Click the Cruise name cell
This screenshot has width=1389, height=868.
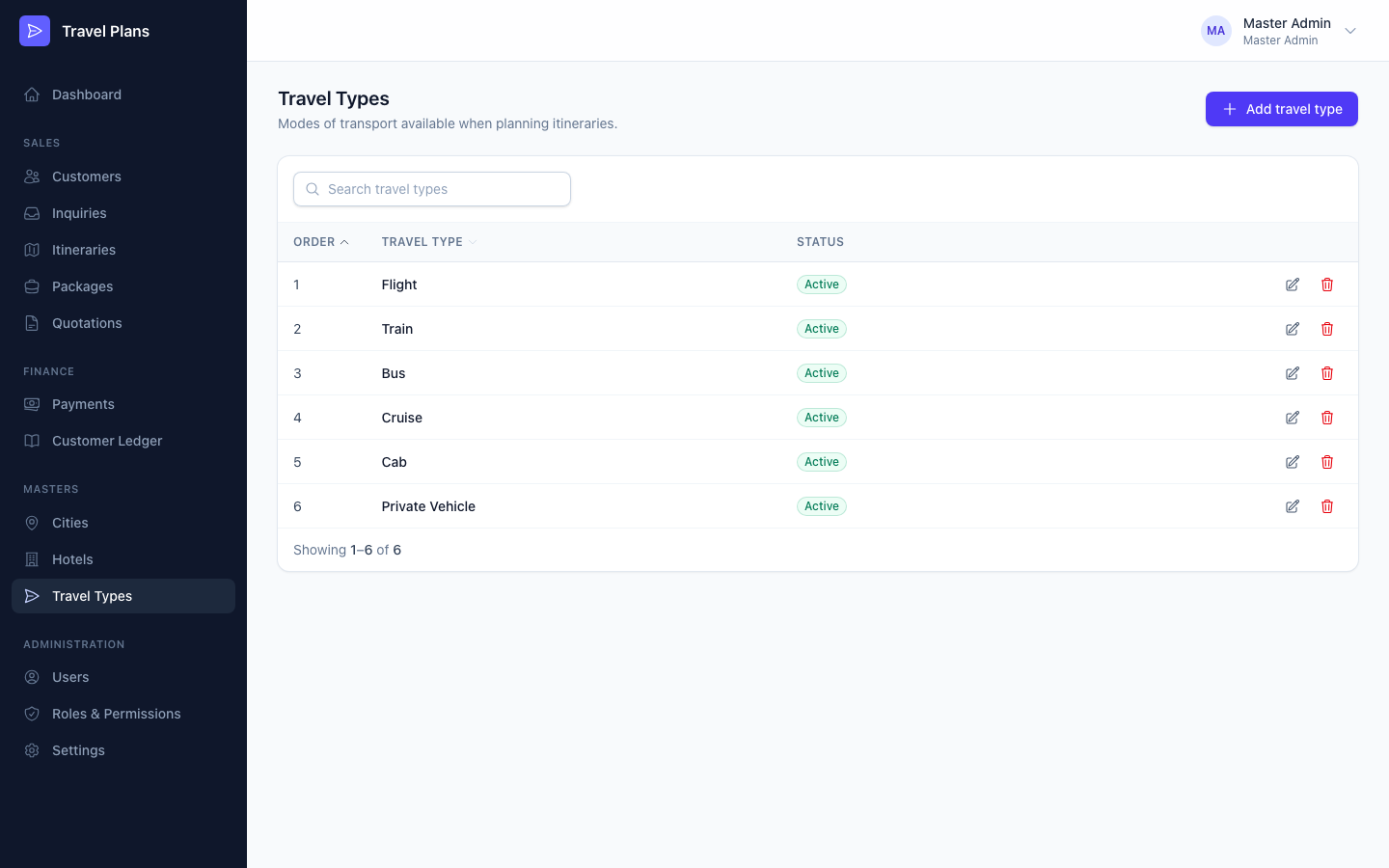click(x=402, y=418)
